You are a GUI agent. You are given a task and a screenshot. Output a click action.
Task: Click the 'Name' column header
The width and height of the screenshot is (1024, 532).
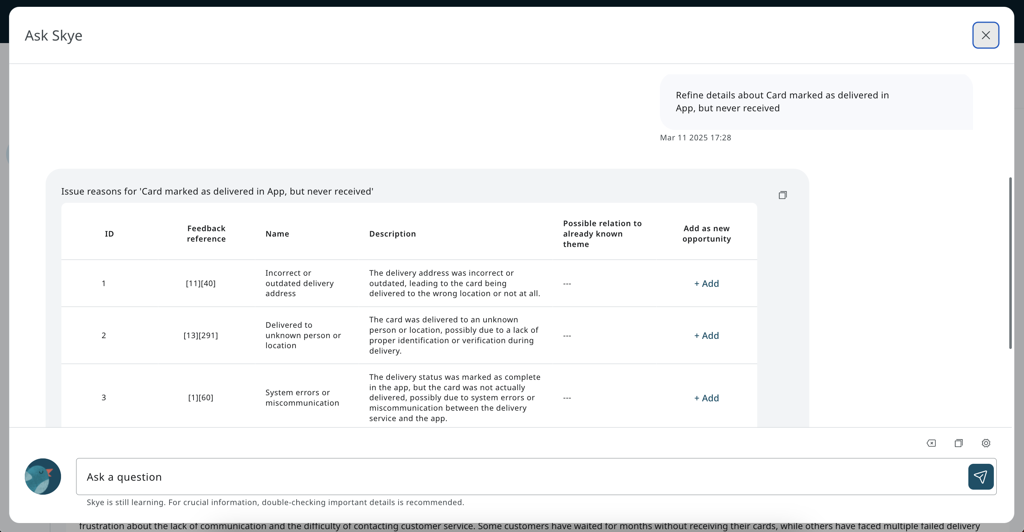[x=277, y=234]
